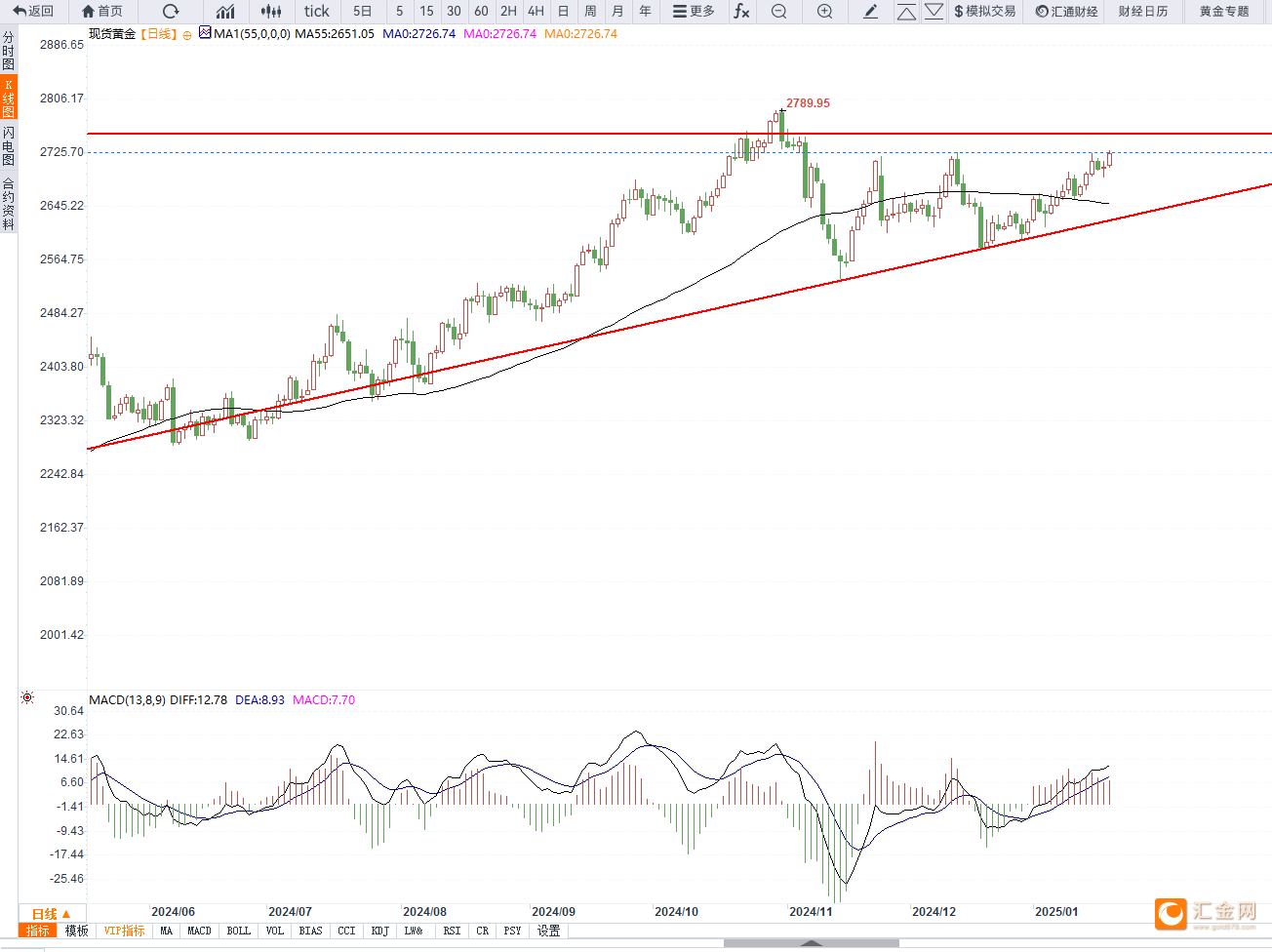The width and height of the screenshot is (1272, 952).
Task: Click the MA1 indicator envelope icon
Action: coord(205,32)
